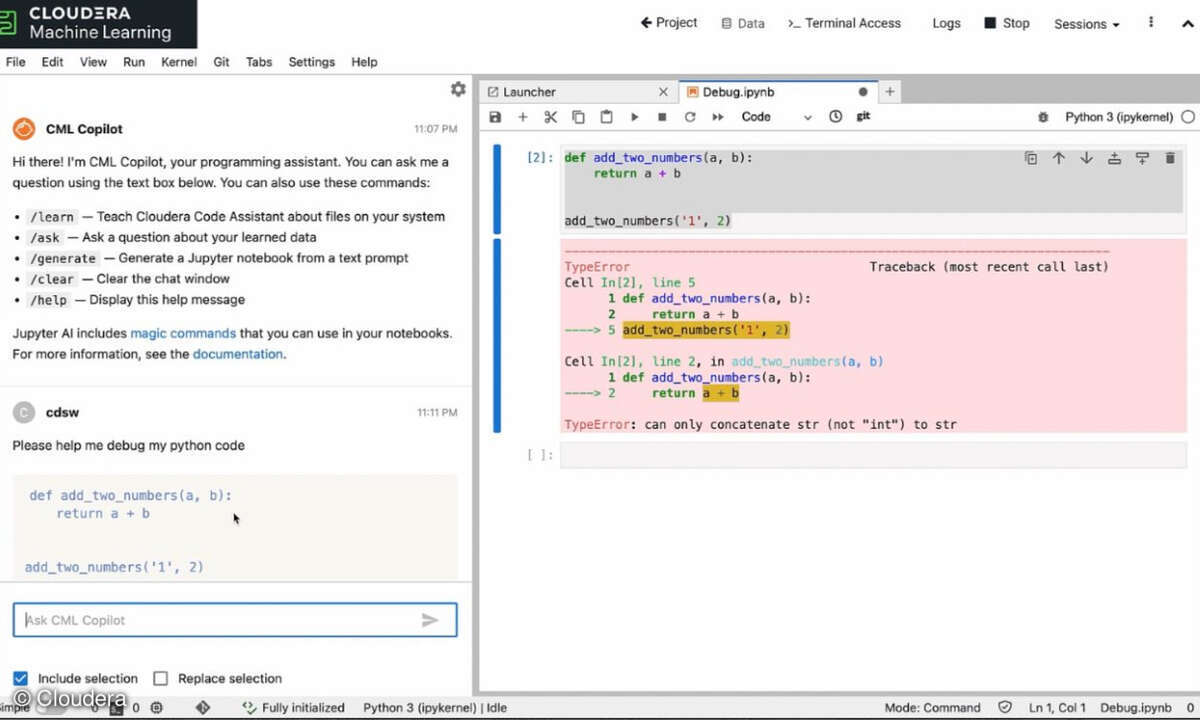1200x720 pixels.
Task: Add a new launcher tab with plus
Action: [889, 92]
